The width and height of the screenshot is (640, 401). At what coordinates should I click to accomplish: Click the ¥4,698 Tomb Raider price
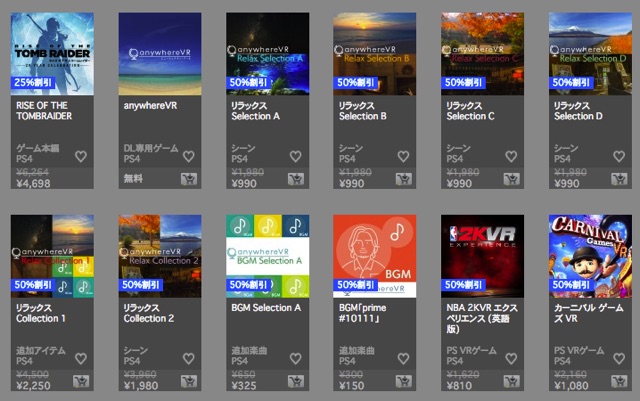[33, 183]
